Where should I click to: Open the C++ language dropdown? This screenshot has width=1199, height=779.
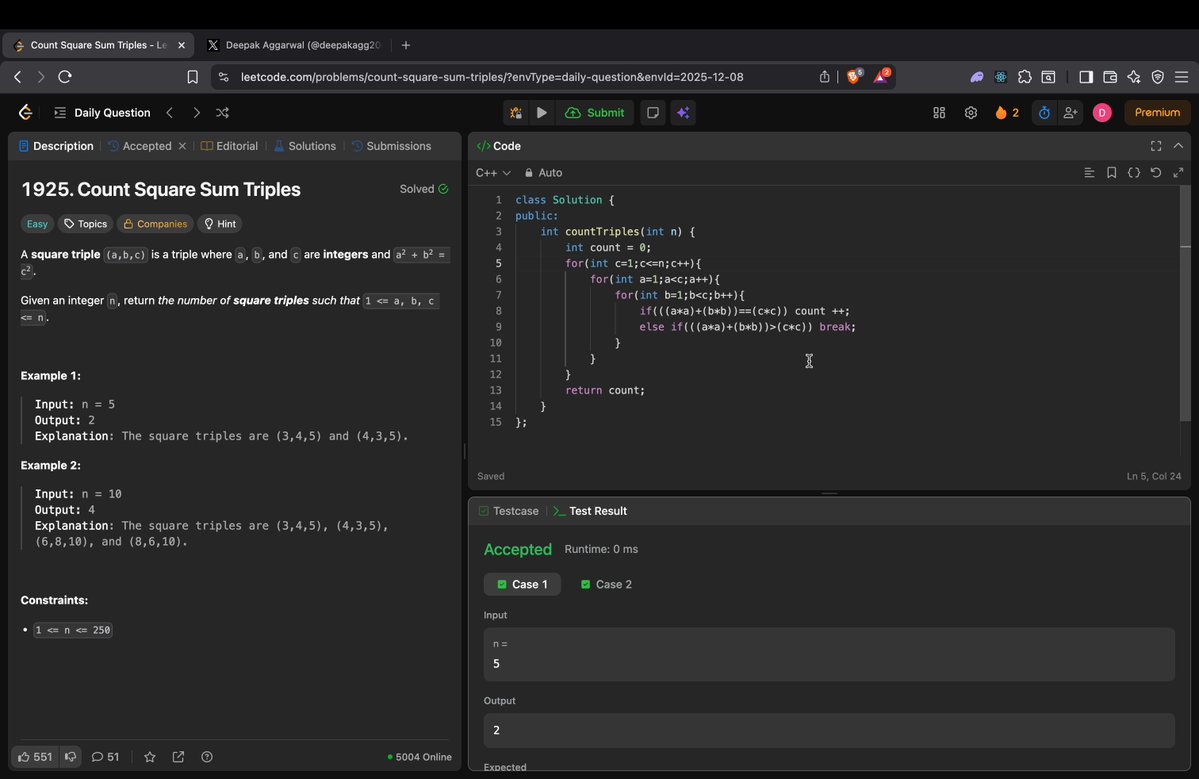click(x=492, y=173)
